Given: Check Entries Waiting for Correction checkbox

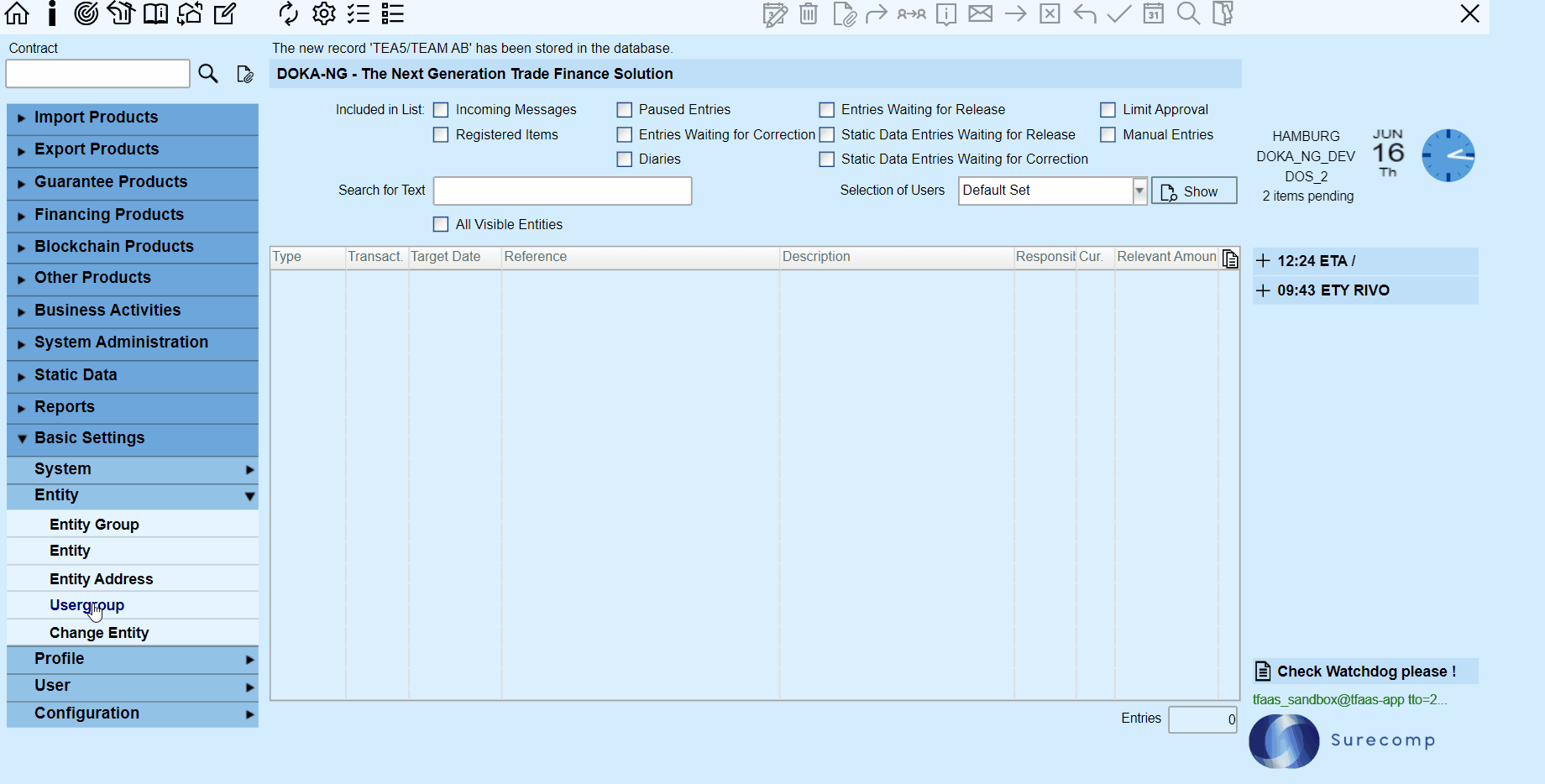Looking at the screenshot, I should tap(624, 134).
